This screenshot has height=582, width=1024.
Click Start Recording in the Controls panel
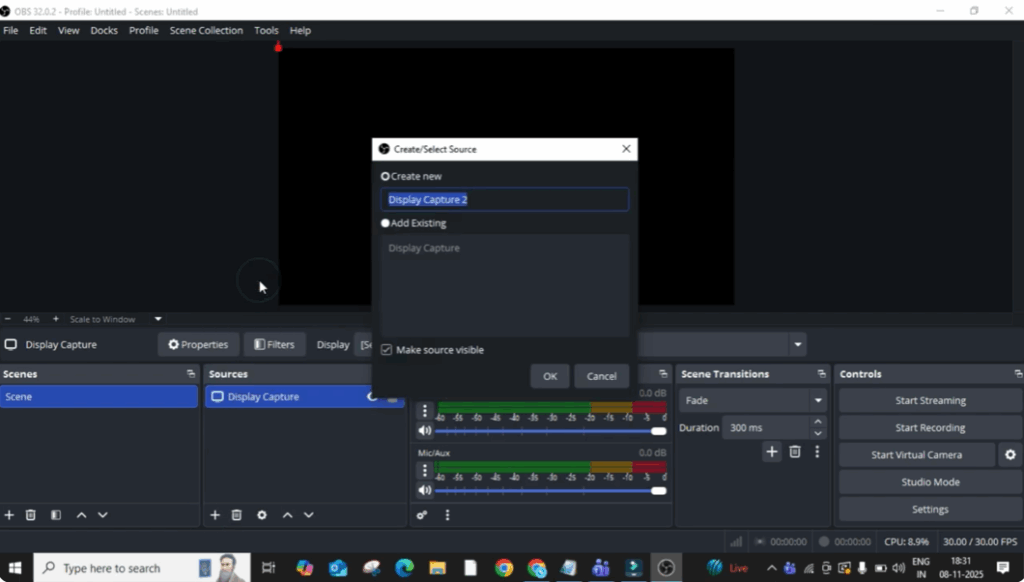(x=929, y=427)
